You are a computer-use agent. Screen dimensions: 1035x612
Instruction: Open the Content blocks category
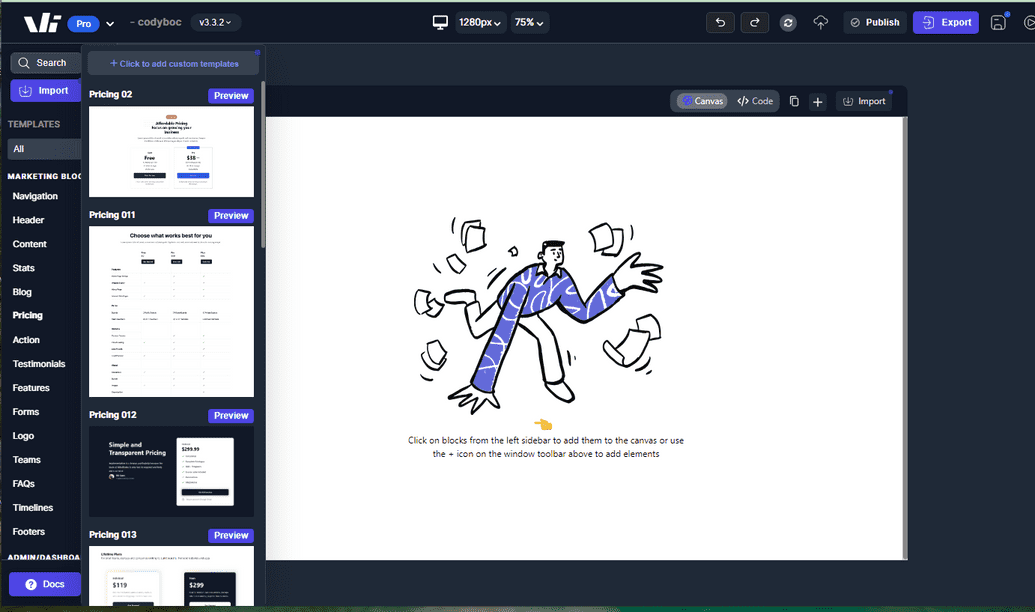(x=30, y=244)
